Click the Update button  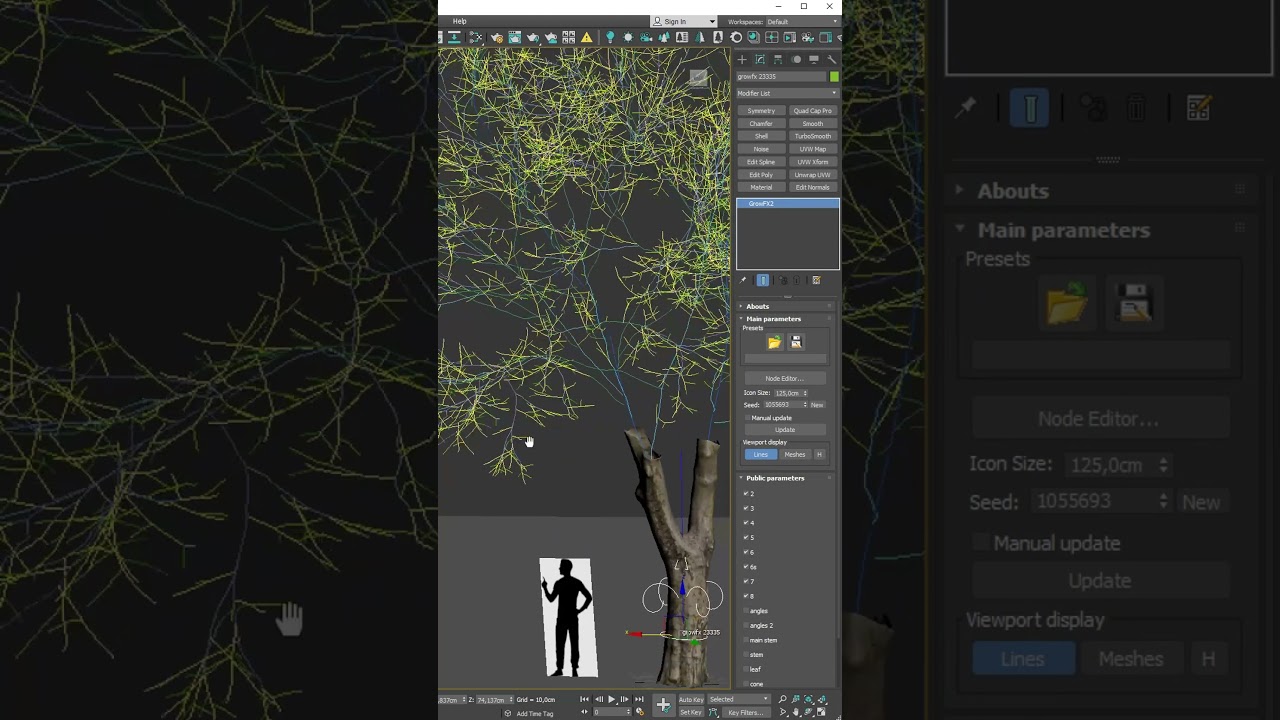click(x=785, y=430)
